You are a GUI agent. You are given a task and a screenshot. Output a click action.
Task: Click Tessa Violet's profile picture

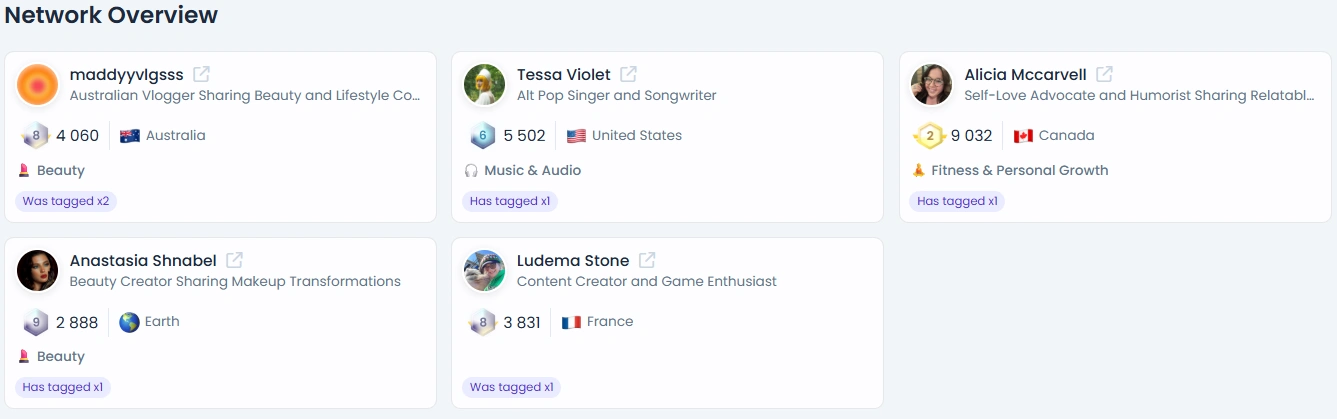[x=484, y=85]
